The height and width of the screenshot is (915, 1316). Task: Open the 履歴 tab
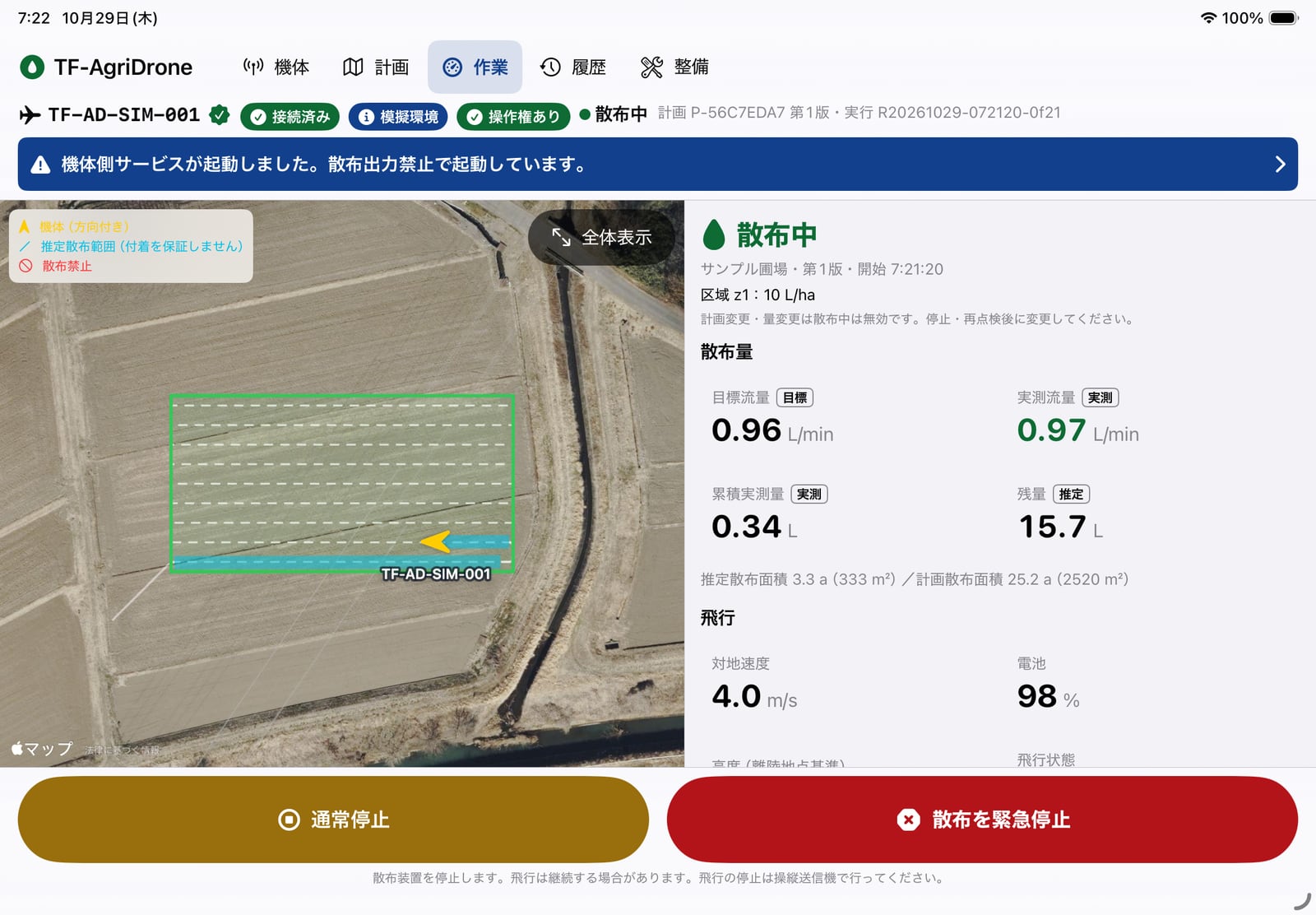pos(573,67)
